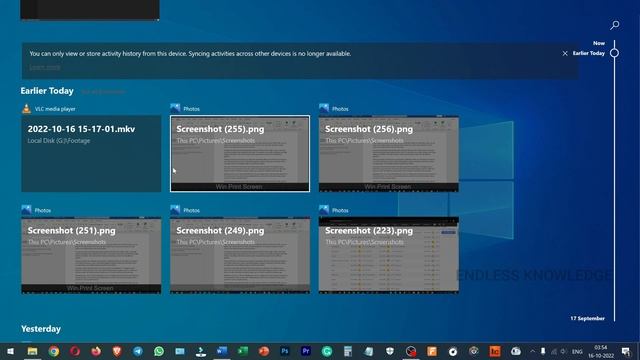Open the cloud app taskbar icon
This screenshot has width=640, height=360.
coord(516,351)
